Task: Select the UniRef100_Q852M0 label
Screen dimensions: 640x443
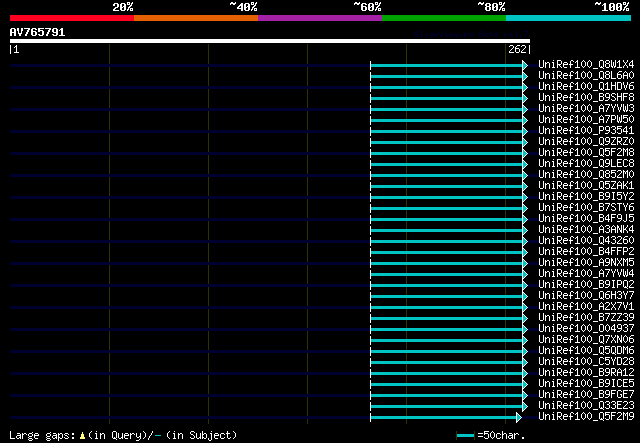Action: coord(586,175)
